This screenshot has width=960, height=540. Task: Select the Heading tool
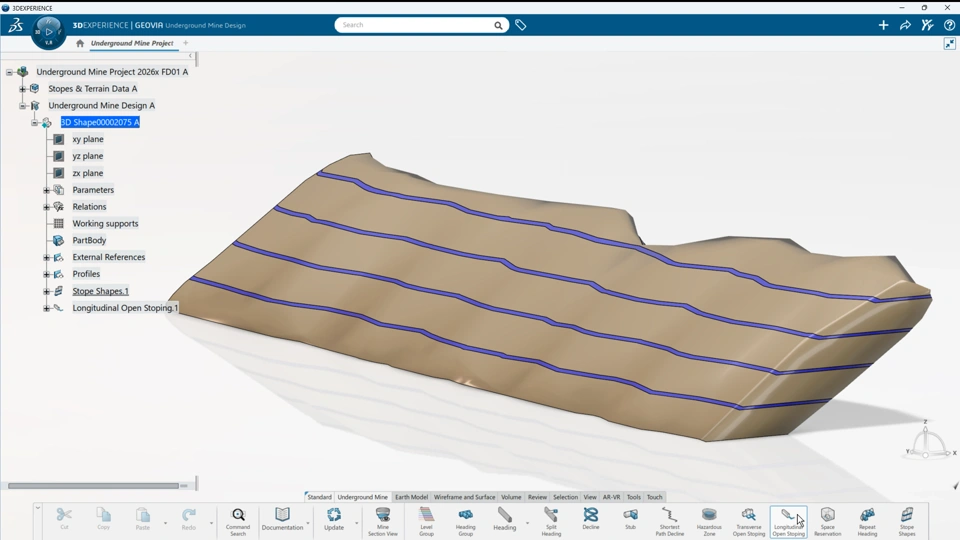(x=504, y=519)
